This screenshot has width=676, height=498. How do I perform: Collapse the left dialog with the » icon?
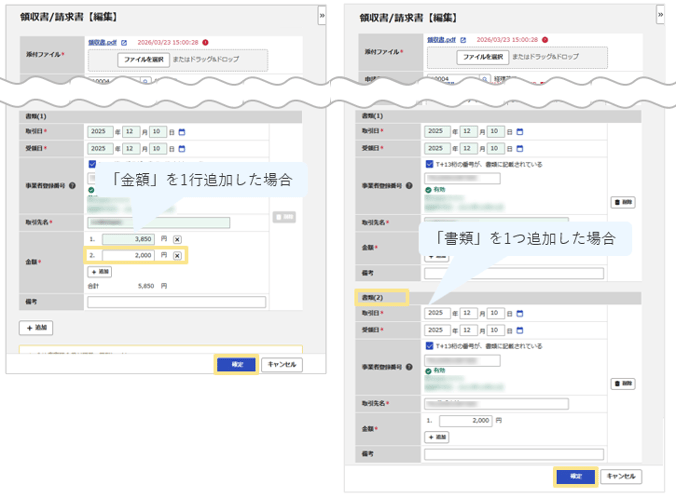(322, 16)
